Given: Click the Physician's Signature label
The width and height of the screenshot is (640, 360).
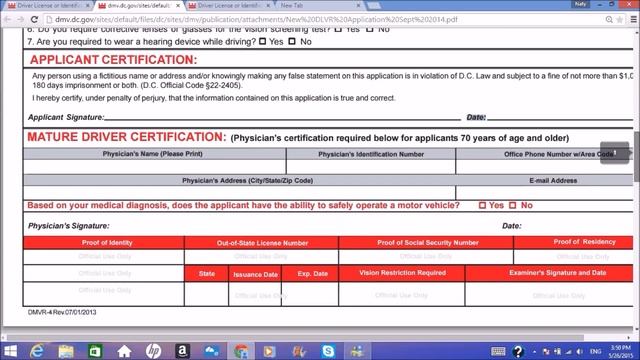Looking at the screenshot, I should 69,226.
